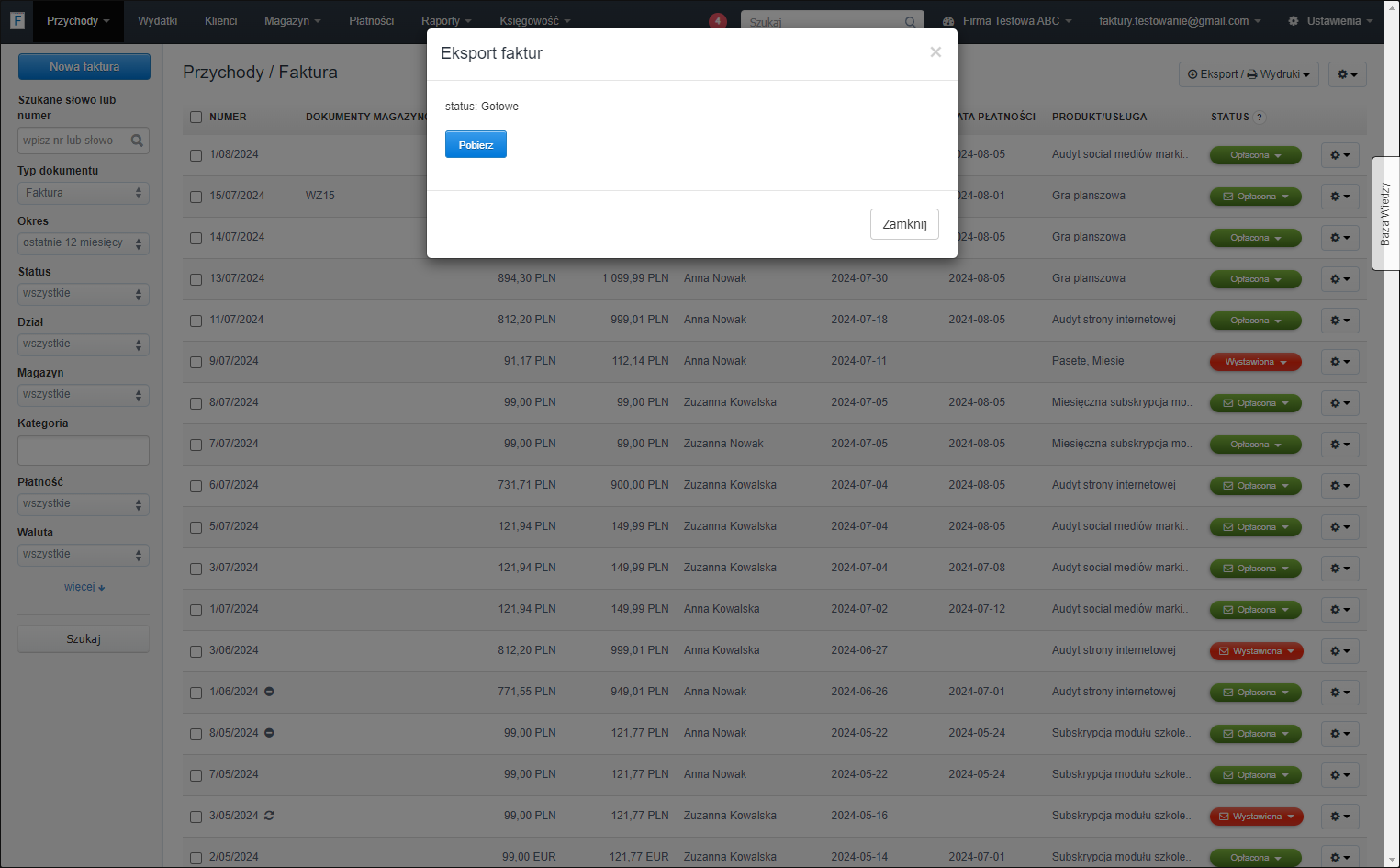Open gear menu for invoice 11/07/2024

coord(1340,321)
